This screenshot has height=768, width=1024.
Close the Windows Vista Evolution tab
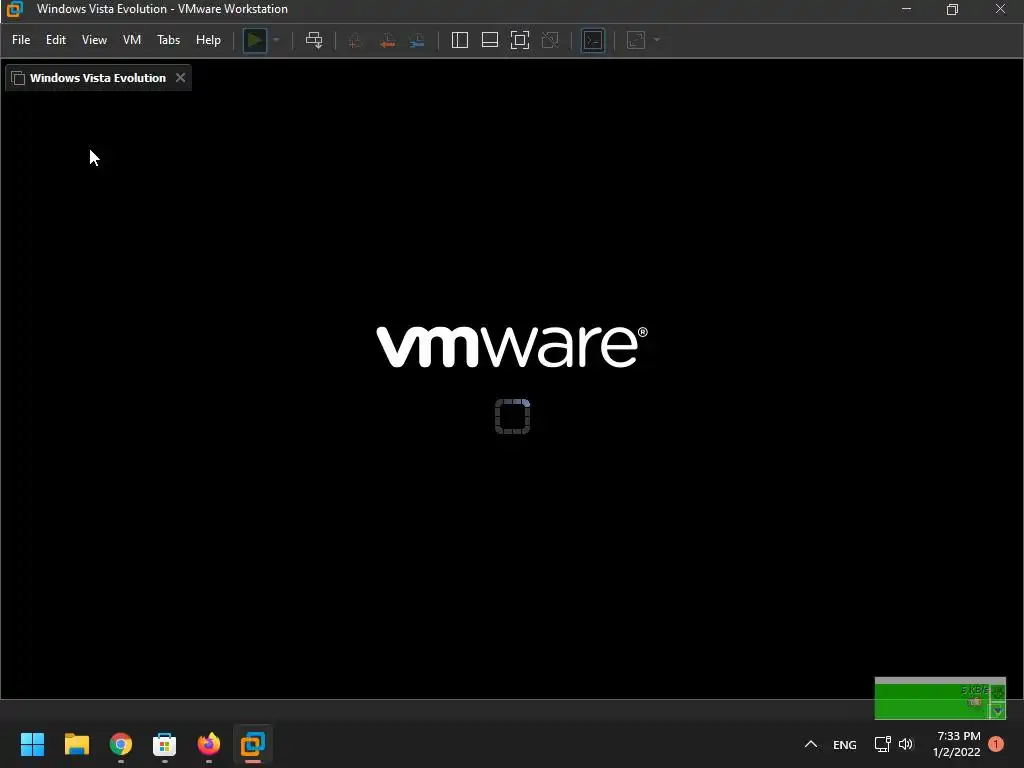(x=180, y=78)
